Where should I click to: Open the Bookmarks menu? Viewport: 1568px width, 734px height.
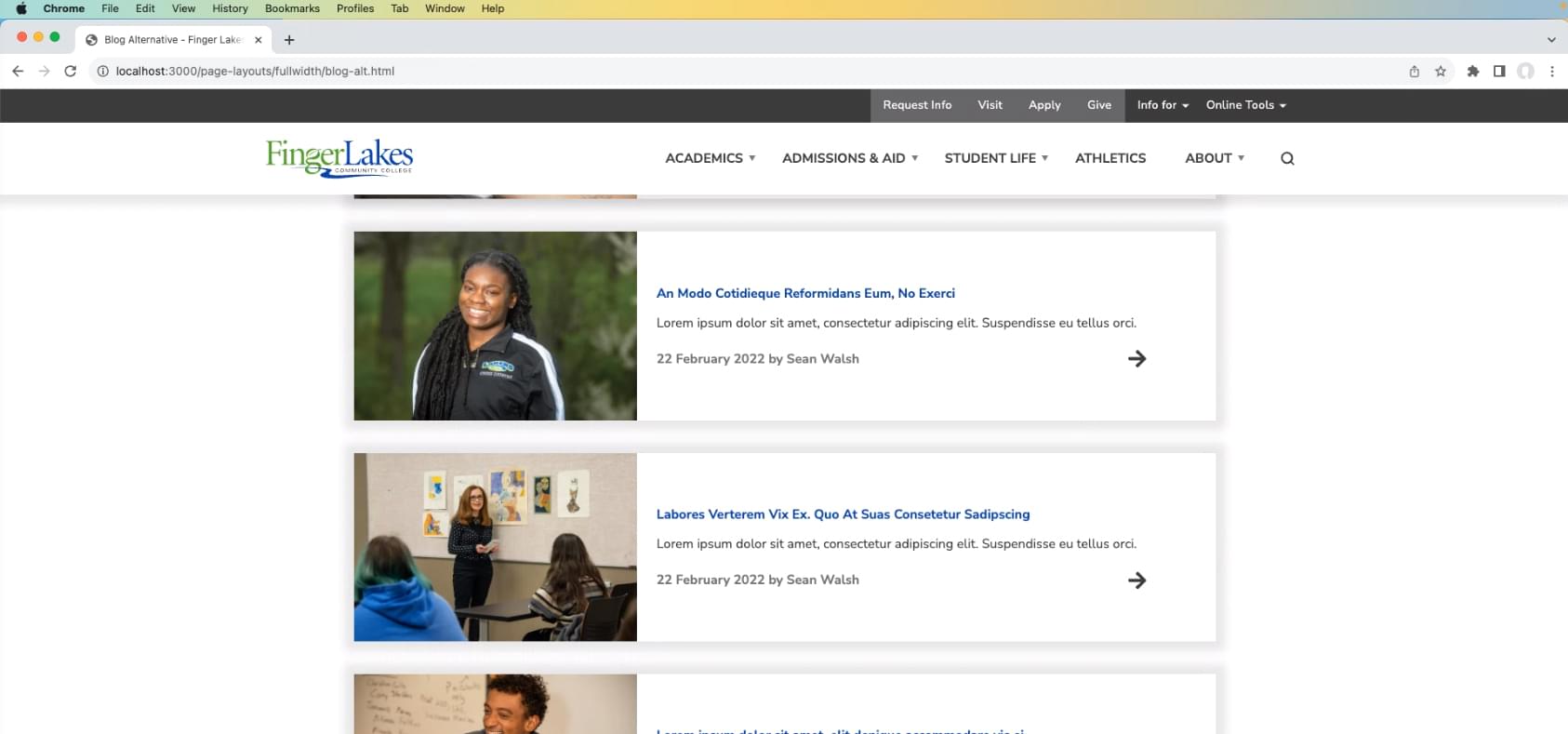[292, 8]
